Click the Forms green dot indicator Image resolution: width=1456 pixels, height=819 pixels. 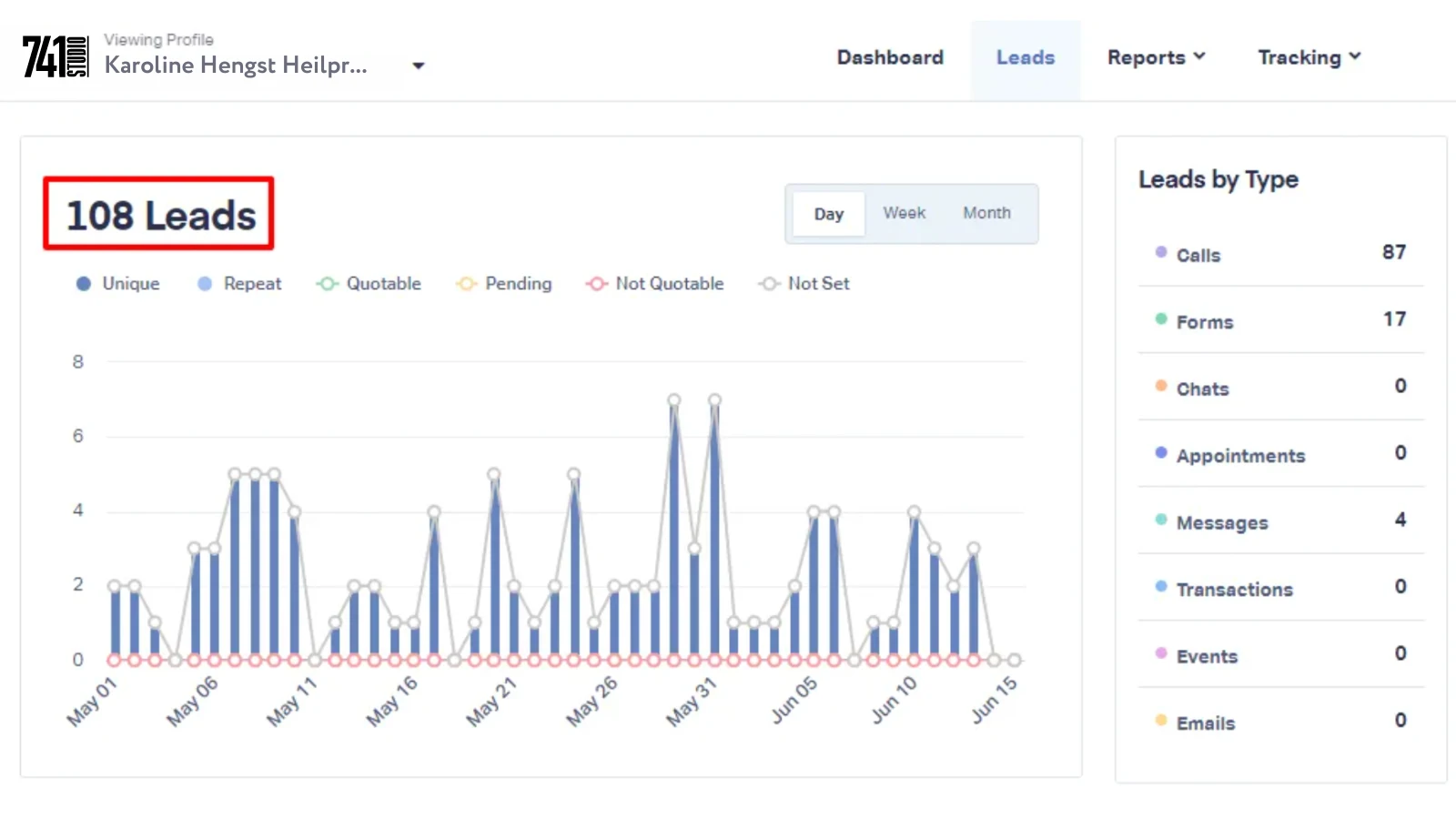1160,317
